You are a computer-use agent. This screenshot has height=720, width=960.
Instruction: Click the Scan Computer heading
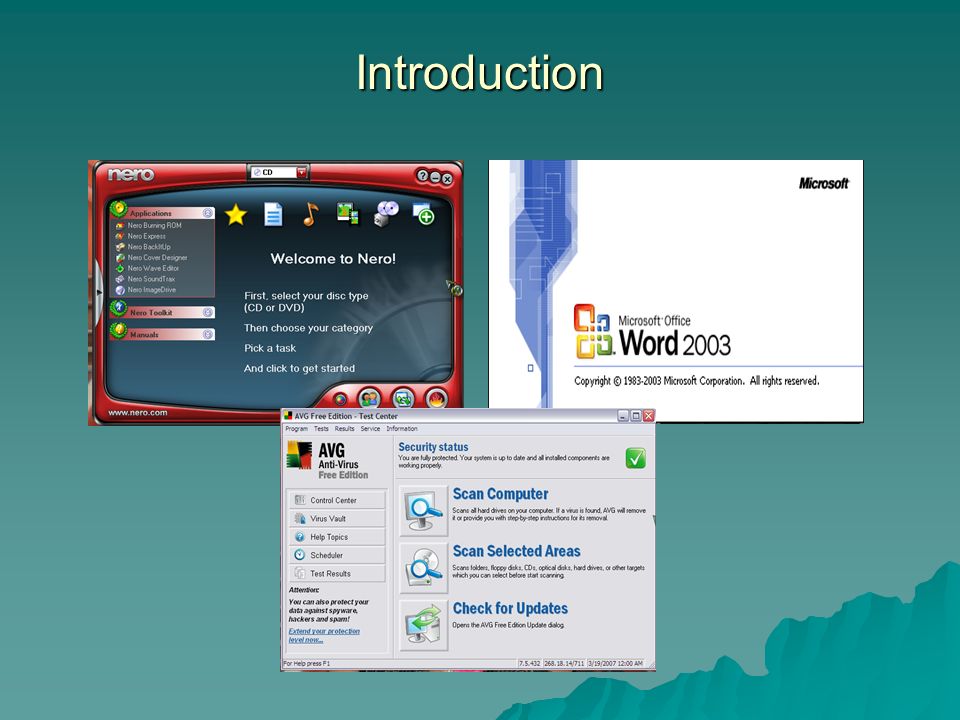[500, 494]
